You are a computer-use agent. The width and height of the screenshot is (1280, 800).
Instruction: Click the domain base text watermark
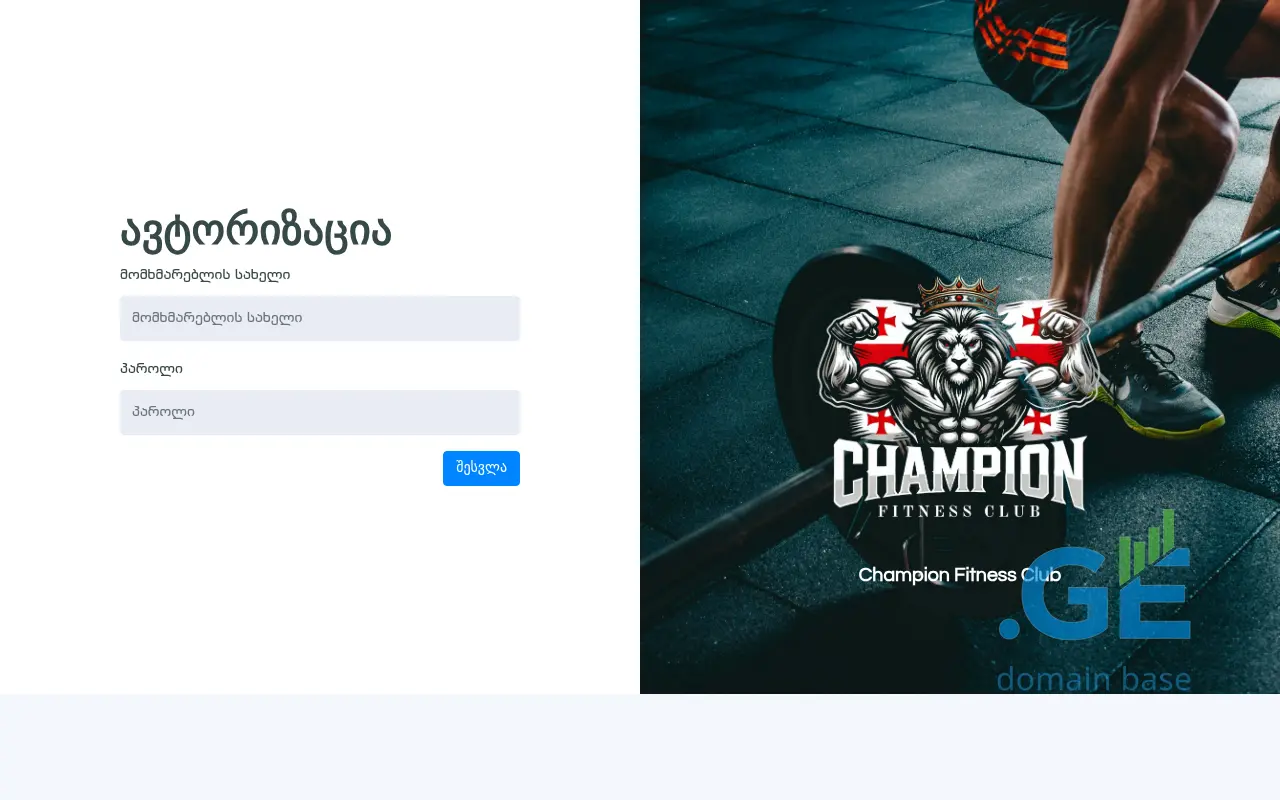click(1094, 678)
